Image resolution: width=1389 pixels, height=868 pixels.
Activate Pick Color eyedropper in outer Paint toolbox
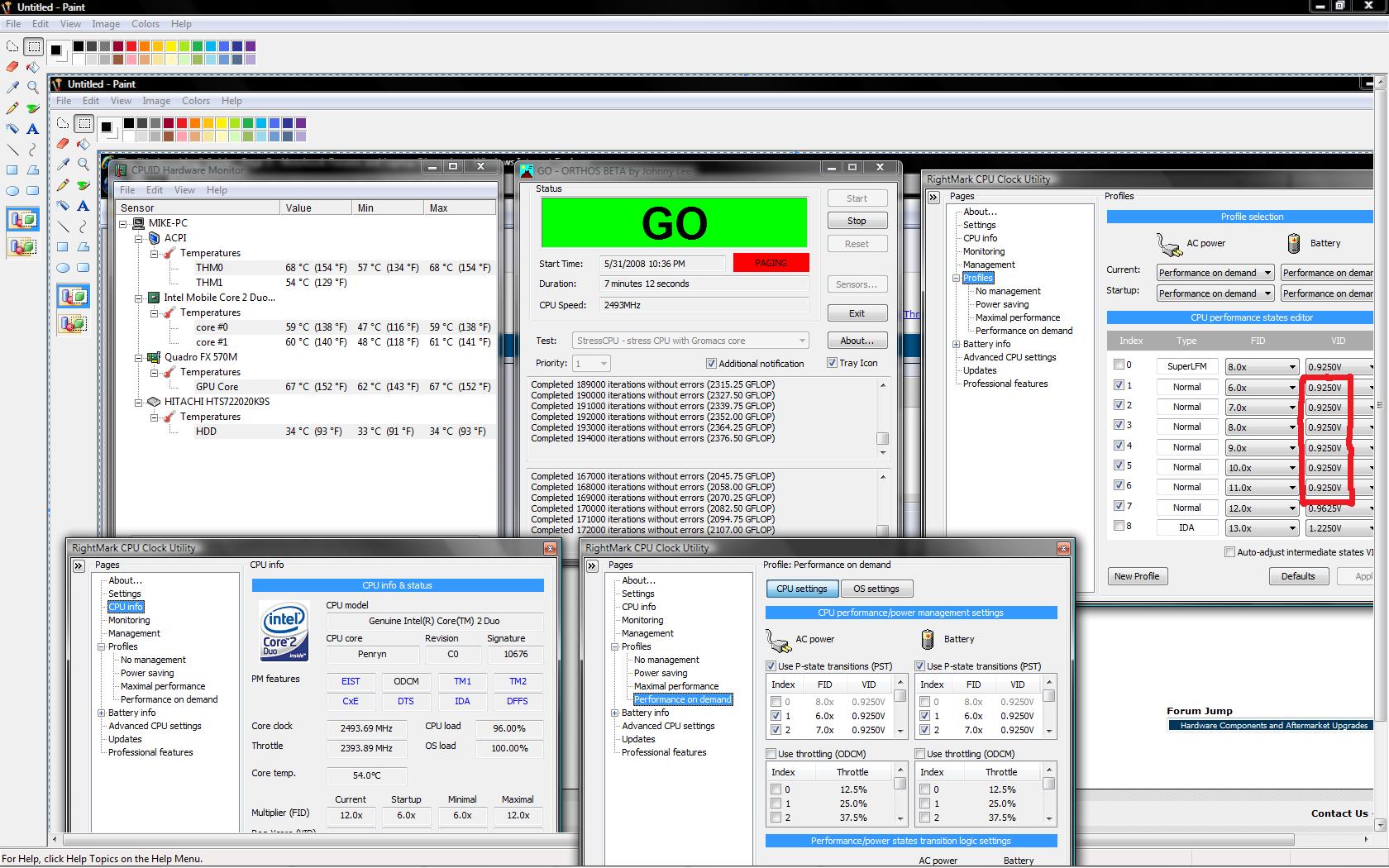tap(12, 87)
